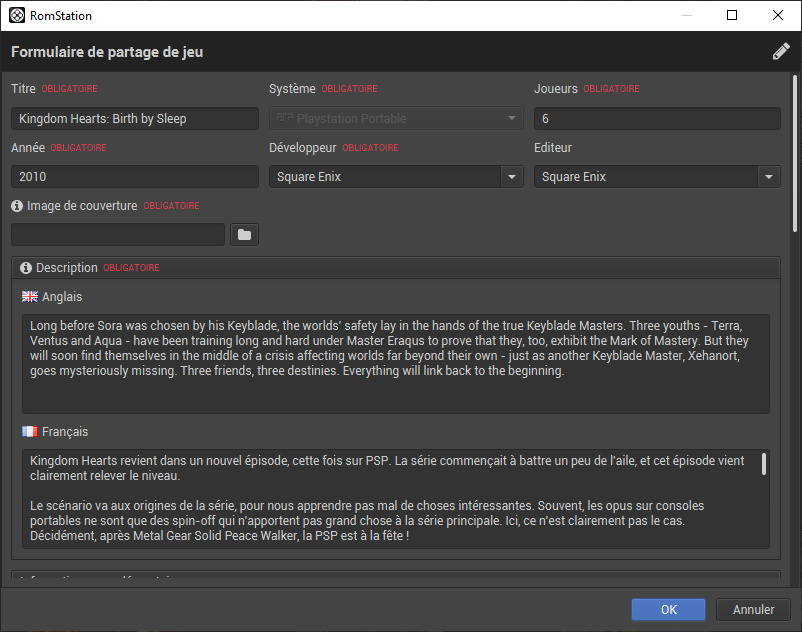This screenshot has height=632, width=802.
Task: Click inside the Anglais description text area
Action: tap(396, 364)
